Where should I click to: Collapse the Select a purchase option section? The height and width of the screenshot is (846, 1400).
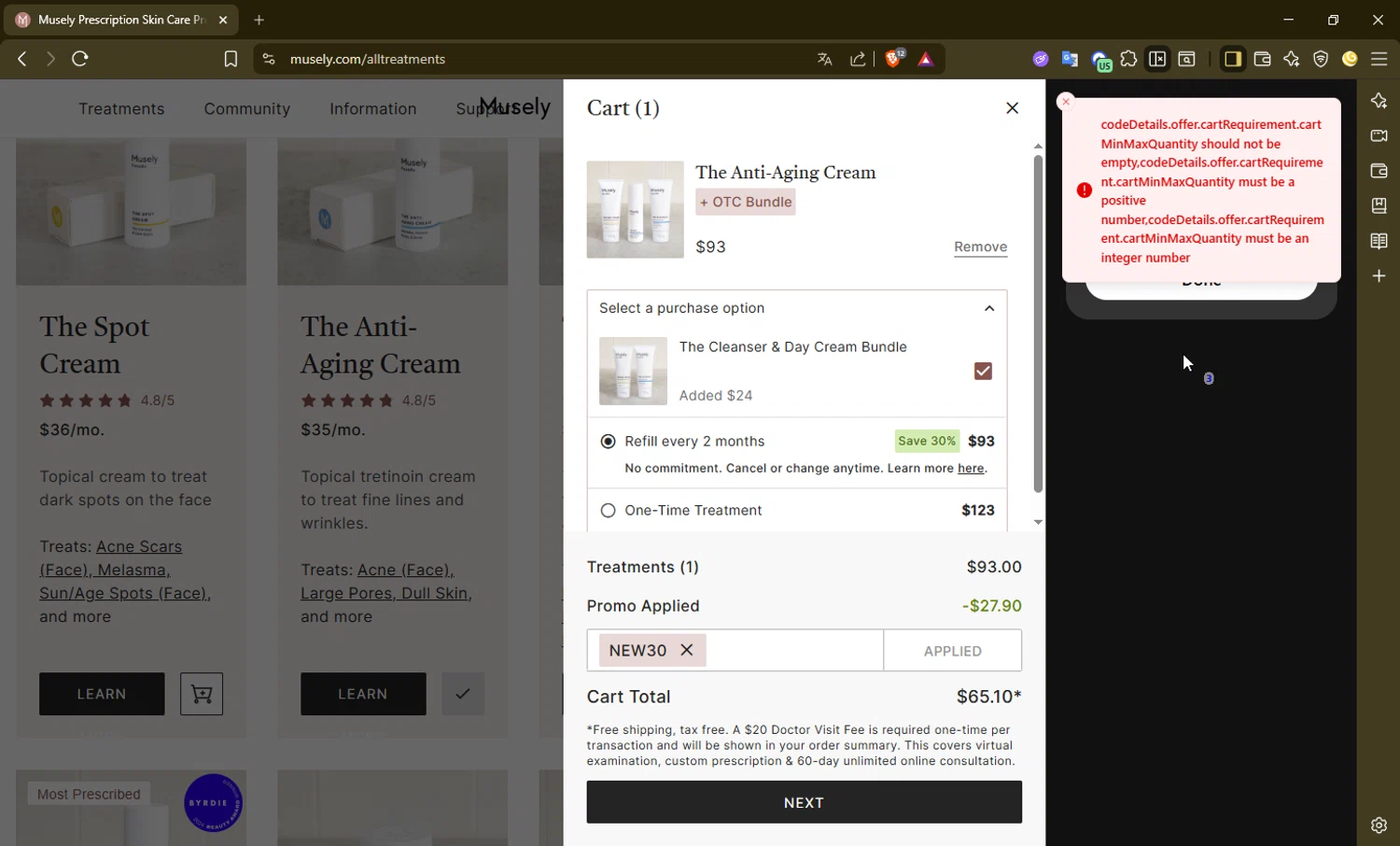pyautogui.click(x=989, y=308)
